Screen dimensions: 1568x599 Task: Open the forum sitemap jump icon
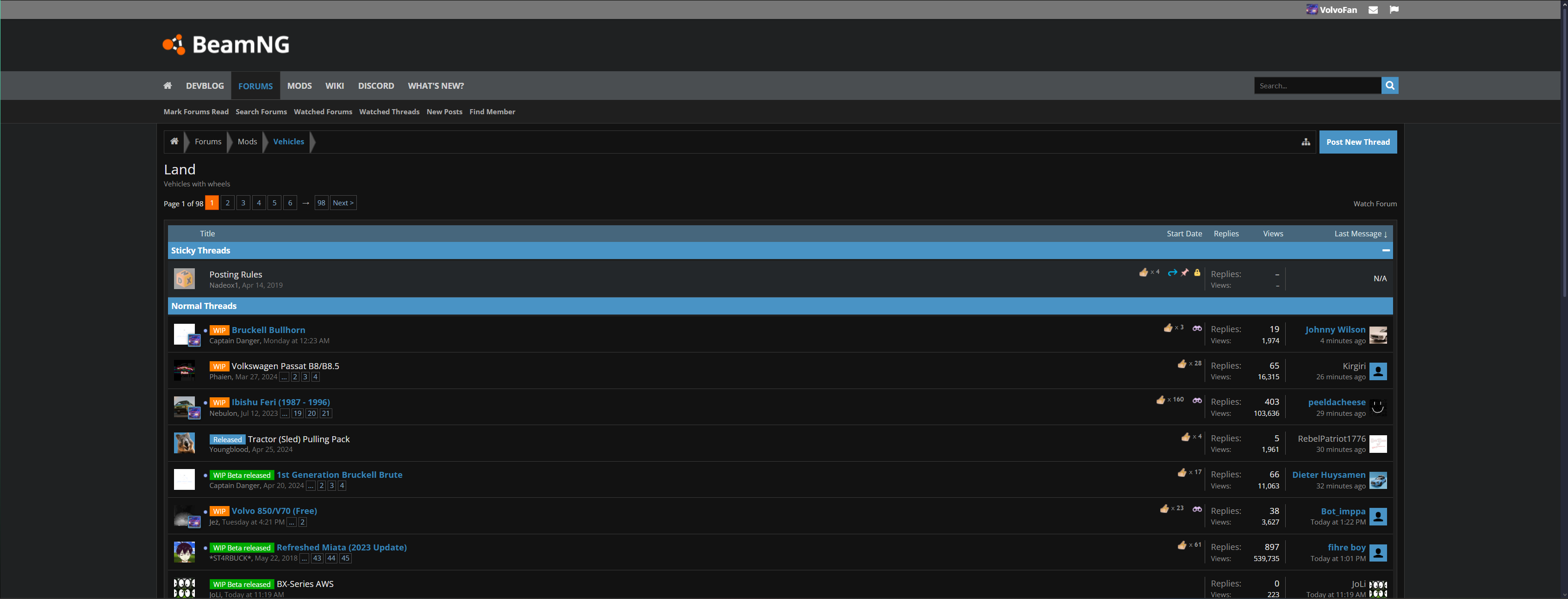coord(1306,142)
